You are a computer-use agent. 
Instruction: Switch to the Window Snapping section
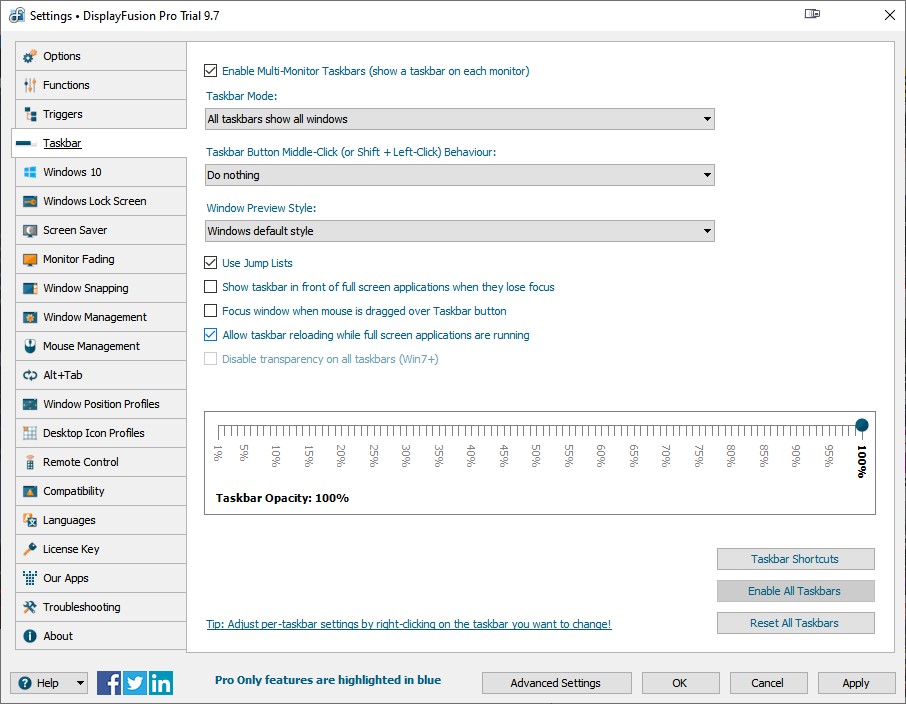86,288
